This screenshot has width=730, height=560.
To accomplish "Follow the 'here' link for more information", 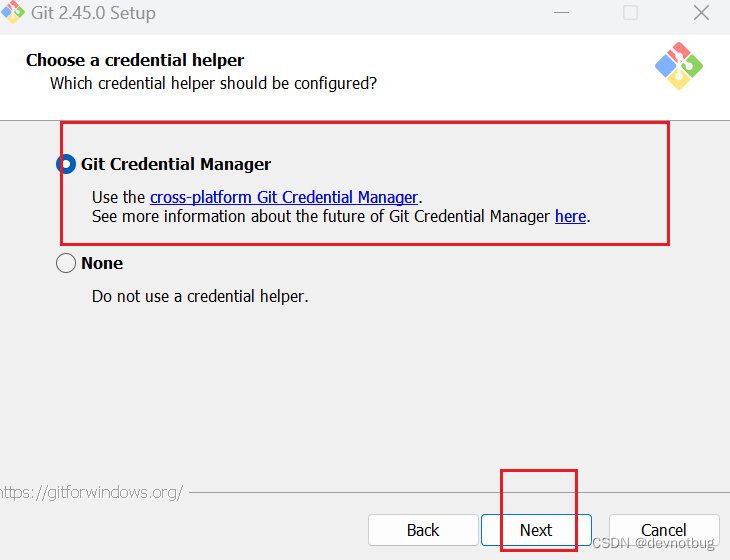I will click(x=570, y=216).
